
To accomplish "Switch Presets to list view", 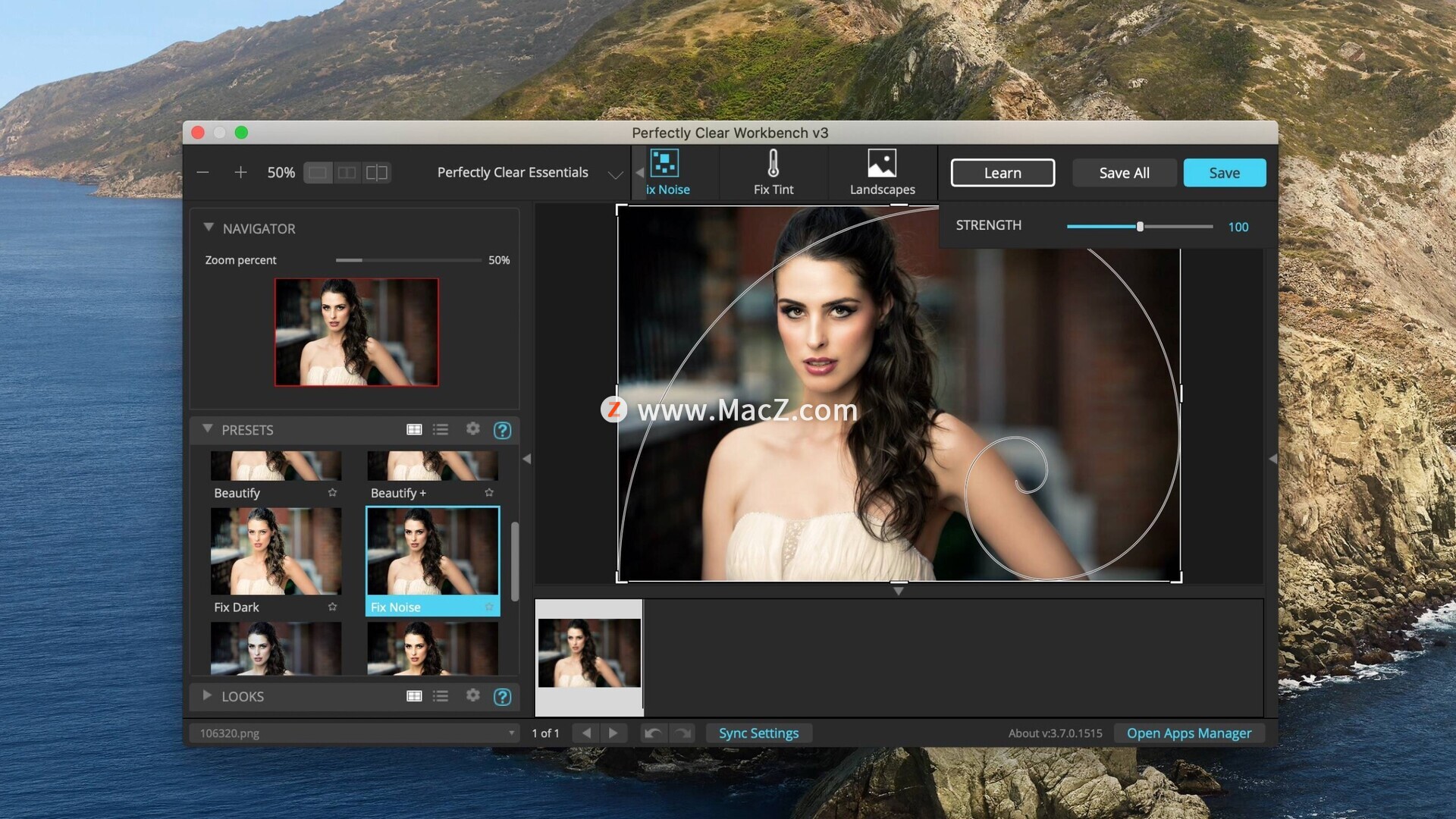I will coord(440,430).
